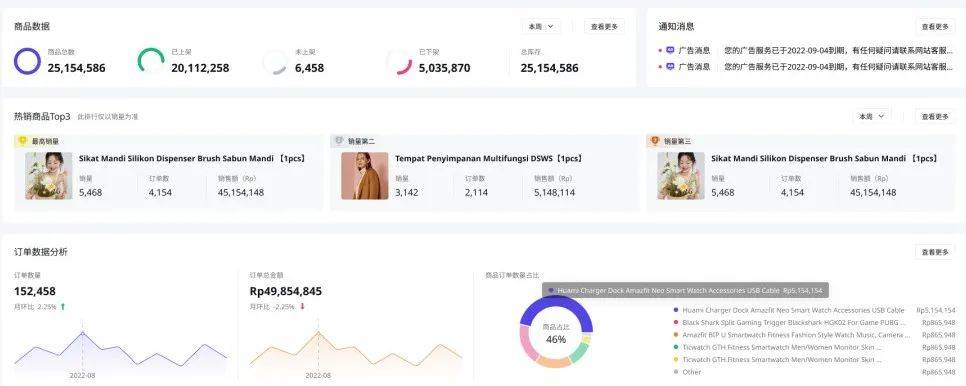This screenshot has height=386, width=966.
Task: Click the purple ring icon beside 商品总数
Action: [x=27, y=62]
